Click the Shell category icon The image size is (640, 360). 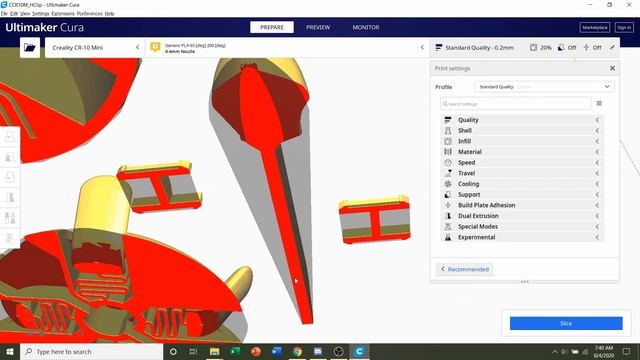tap(448, 130)
